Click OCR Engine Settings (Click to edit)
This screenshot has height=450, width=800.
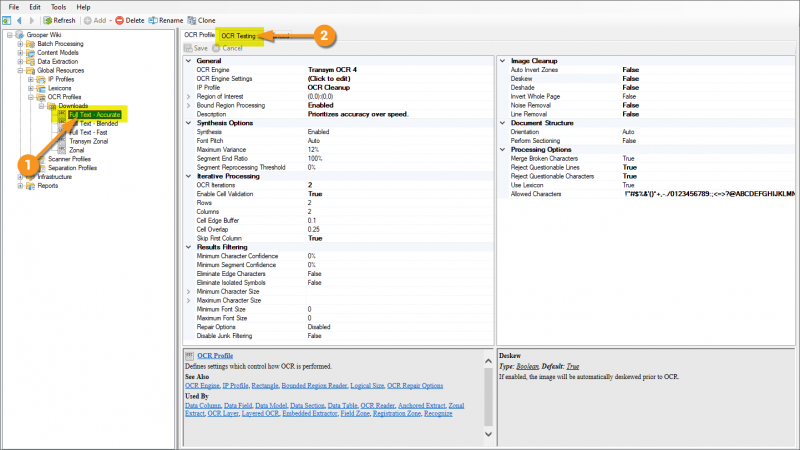tap(329, 79)
